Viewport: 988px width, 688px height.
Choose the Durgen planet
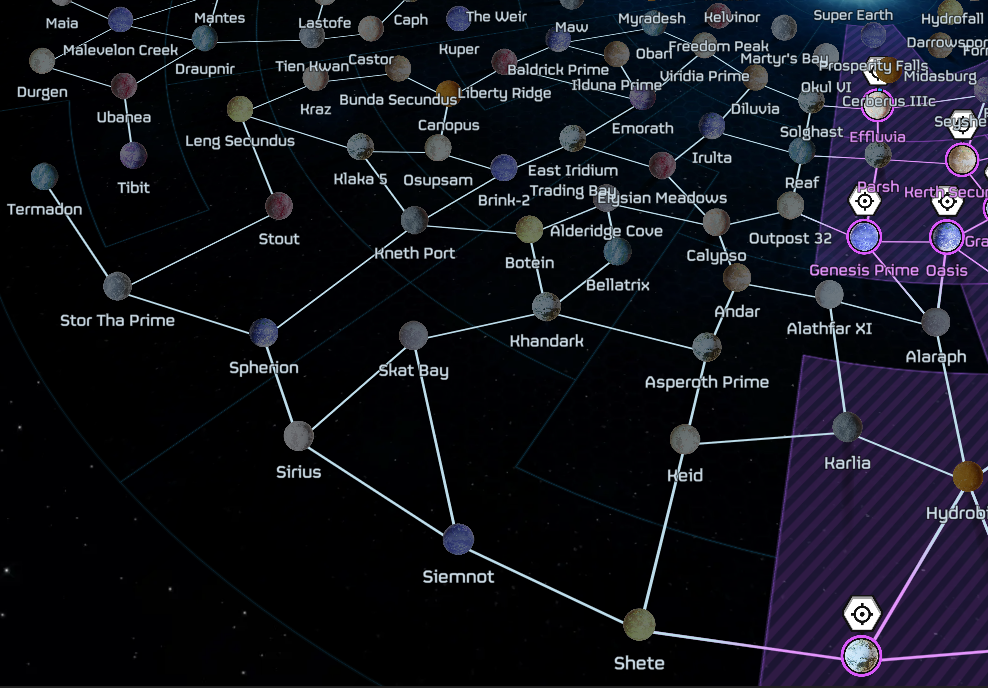[42, 61]
